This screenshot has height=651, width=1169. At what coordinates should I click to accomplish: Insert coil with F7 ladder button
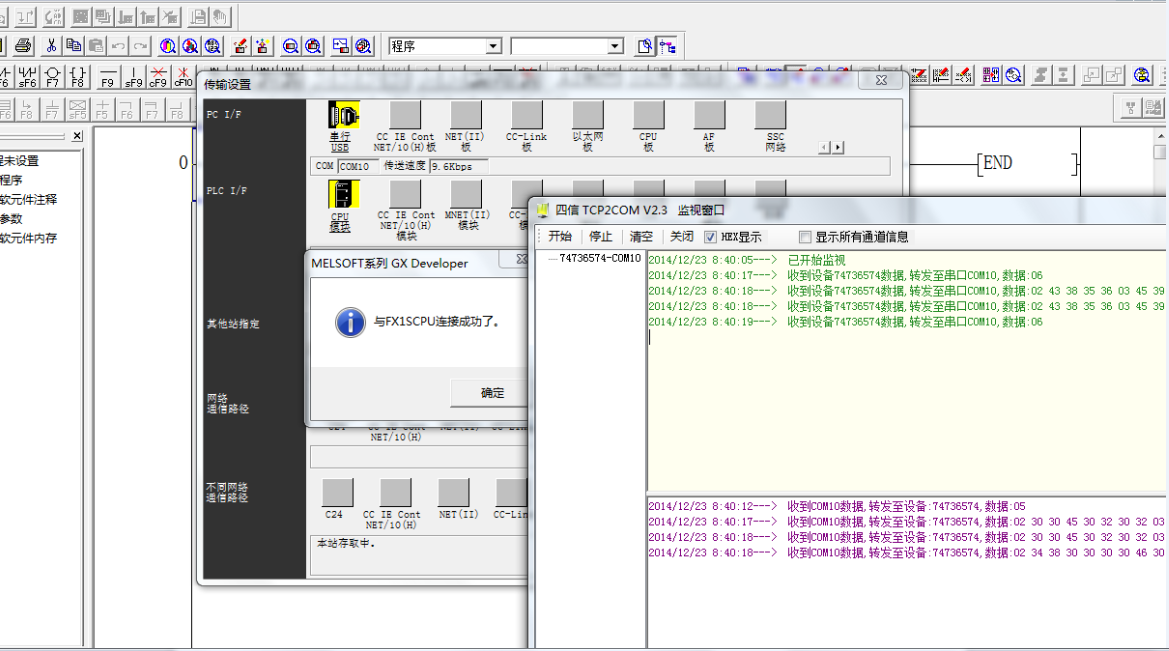pyautogui.click(x=52, y=77)
